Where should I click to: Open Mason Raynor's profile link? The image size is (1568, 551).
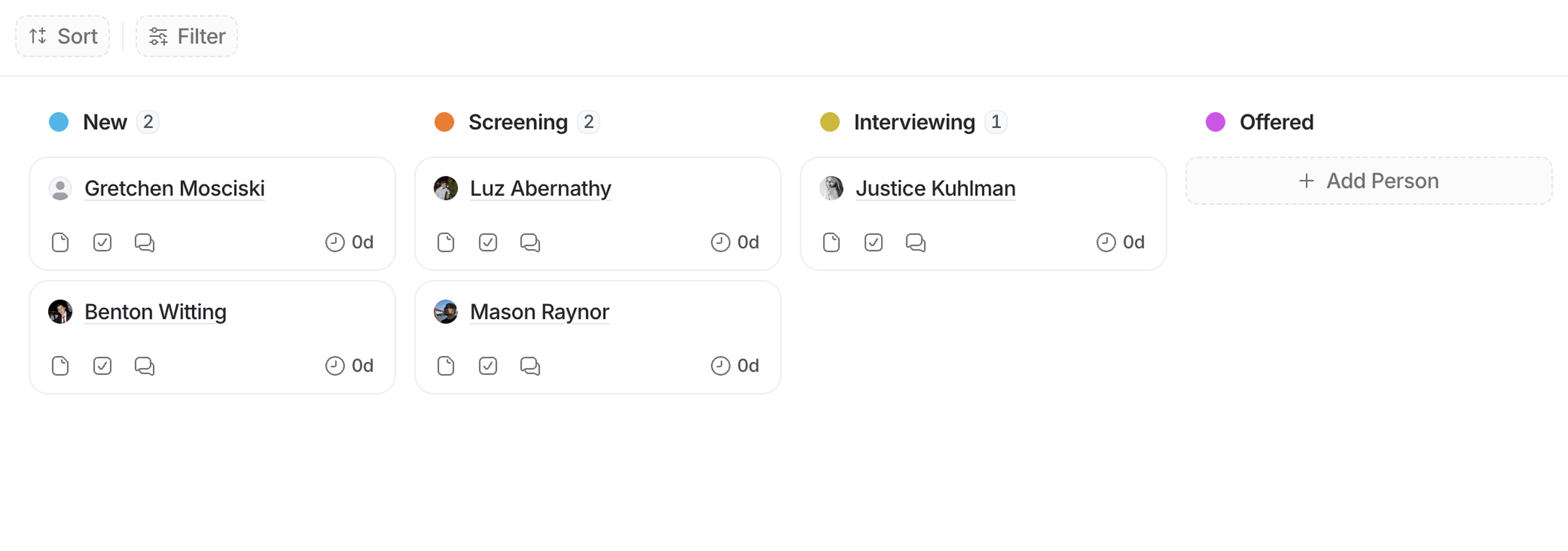click(x=539, y=312)
